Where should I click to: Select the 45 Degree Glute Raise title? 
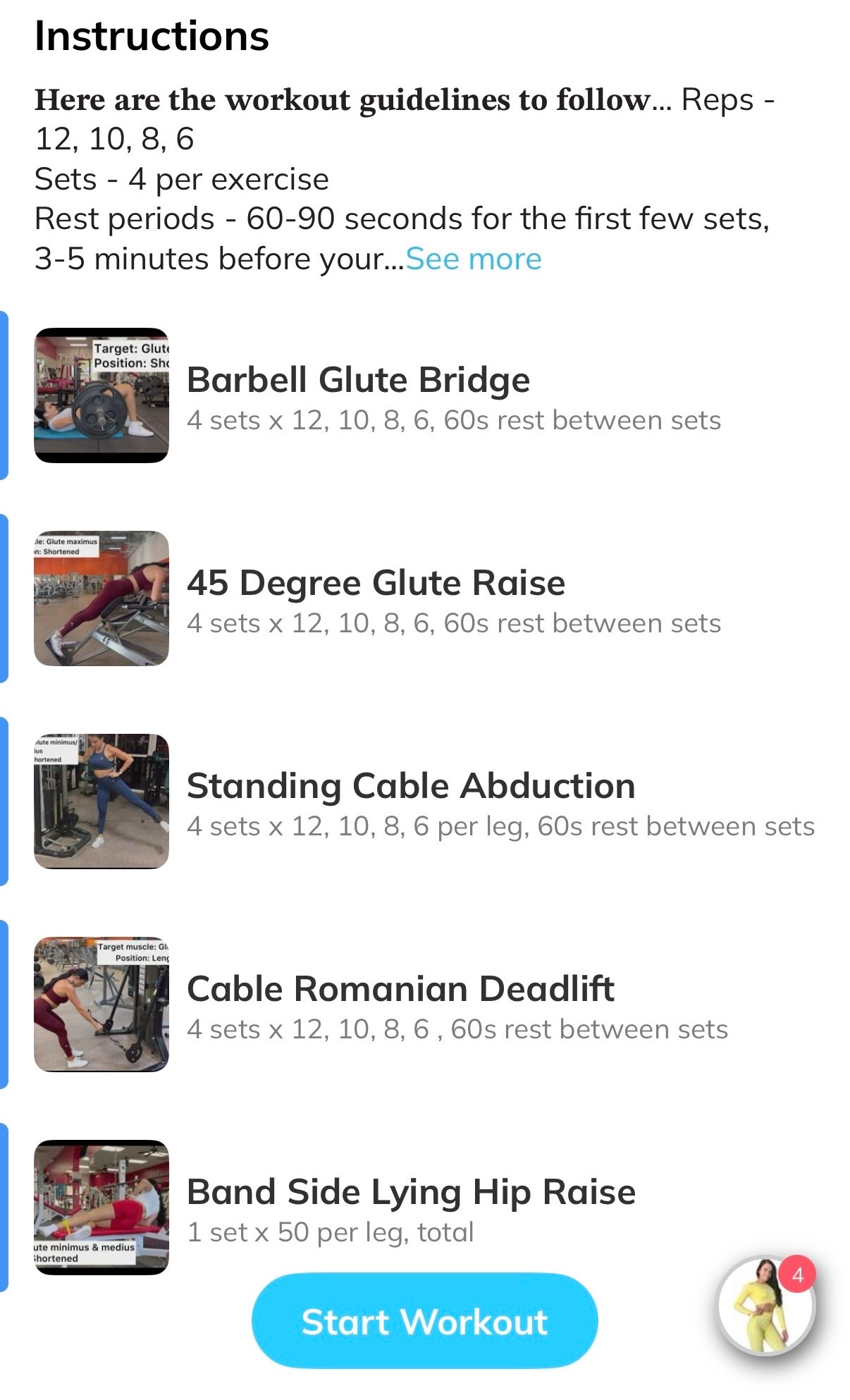tap(376, 583)
